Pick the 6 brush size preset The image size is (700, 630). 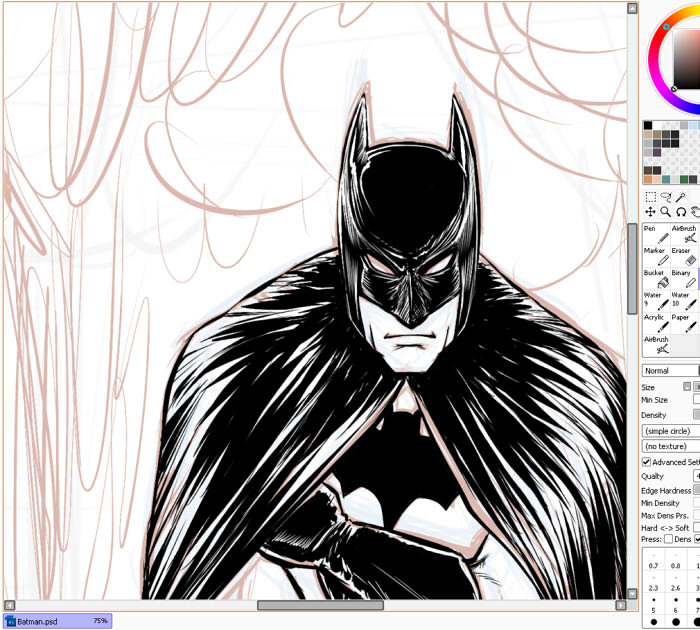tap(675, 605)
